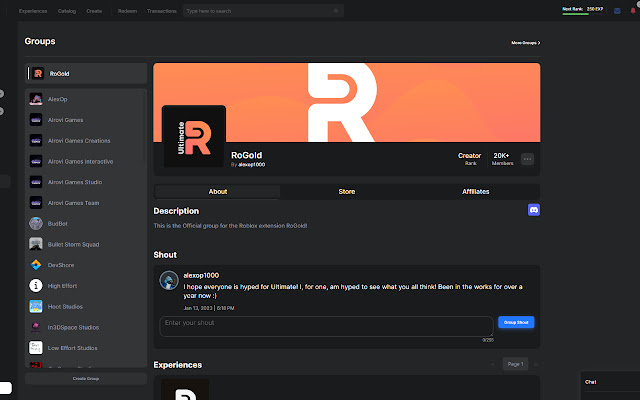Open the Catalog nav item
This screenshot has height=400, width=640.
(67, 11)
